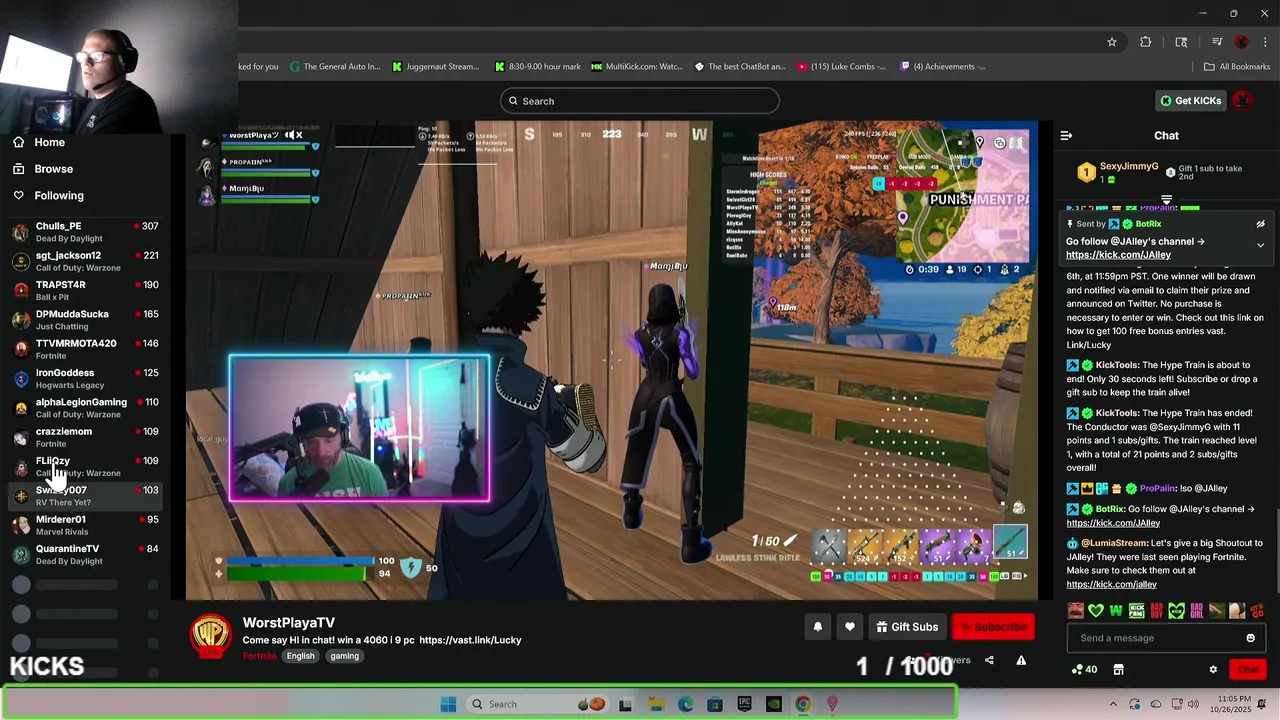Toggle notification bell for WorstPlayaTV
The image size is (1280, 720).
pos(817,627)
